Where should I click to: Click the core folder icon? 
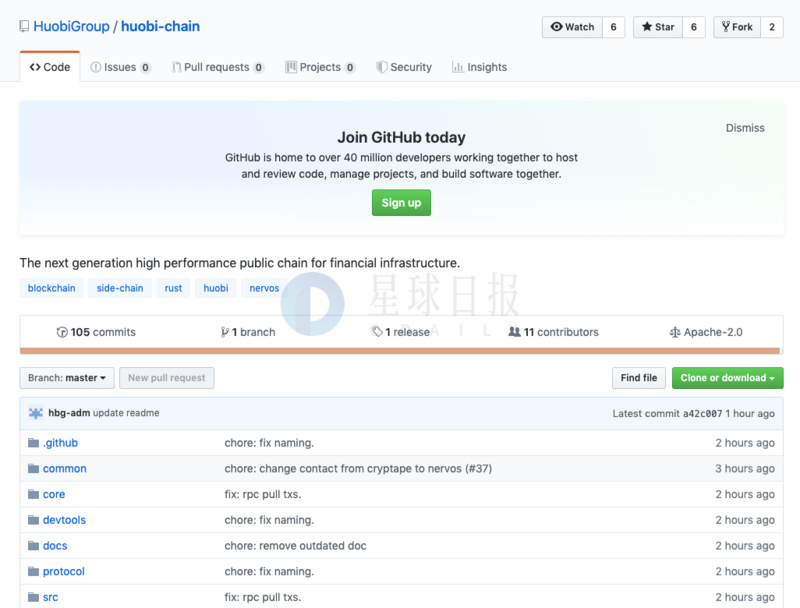coord(34,494)
